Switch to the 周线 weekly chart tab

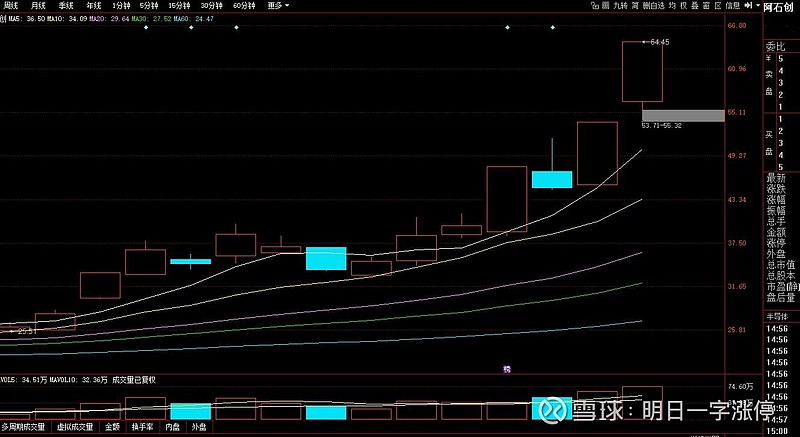coord(10,6)
